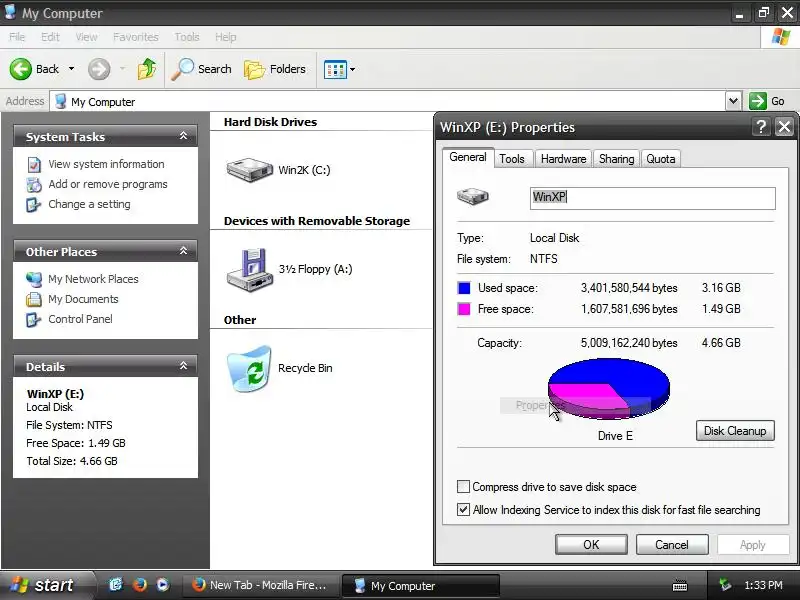
Task: Open the Favorites menu
Action: click(x=136, y=37)
